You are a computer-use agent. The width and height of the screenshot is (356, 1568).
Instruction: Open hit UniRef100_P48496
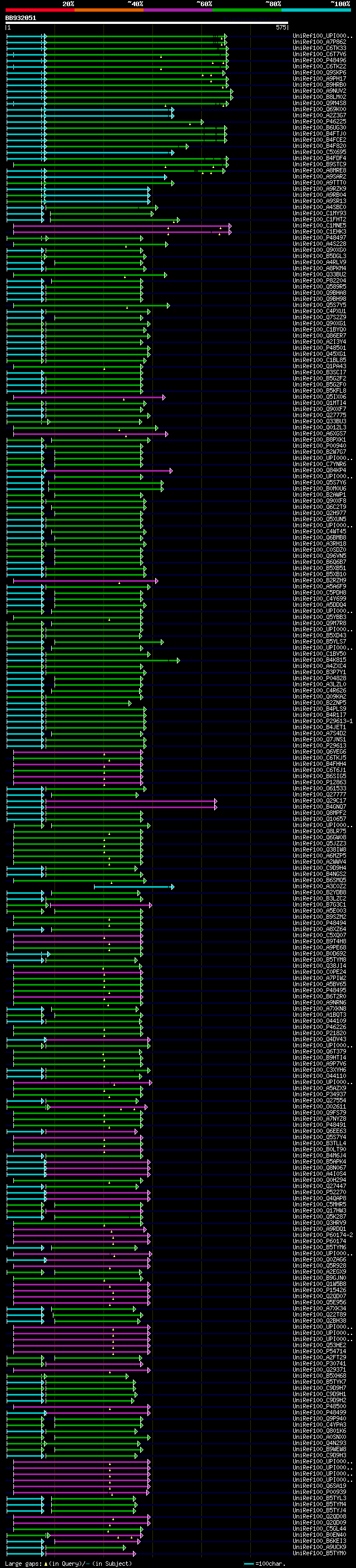(x=319, y=60)
